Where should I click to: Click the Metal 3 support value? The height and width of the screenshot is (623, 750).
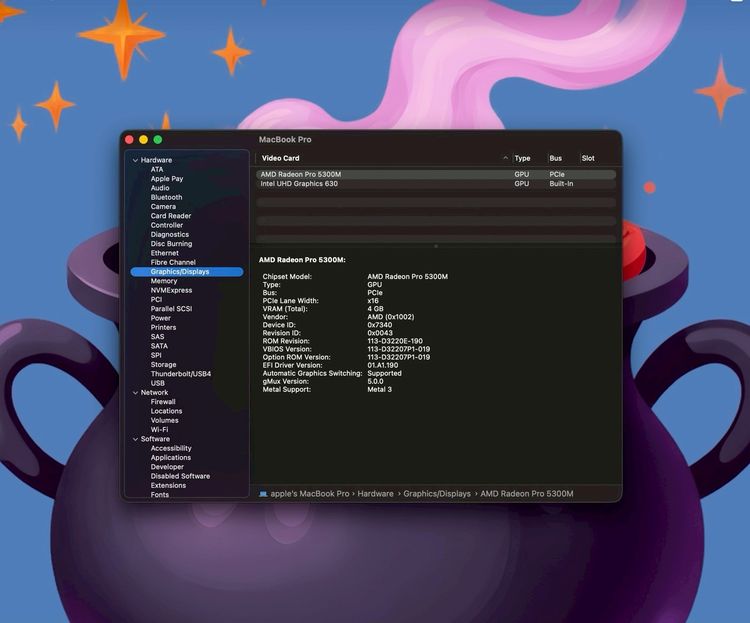tap(379, 389)
